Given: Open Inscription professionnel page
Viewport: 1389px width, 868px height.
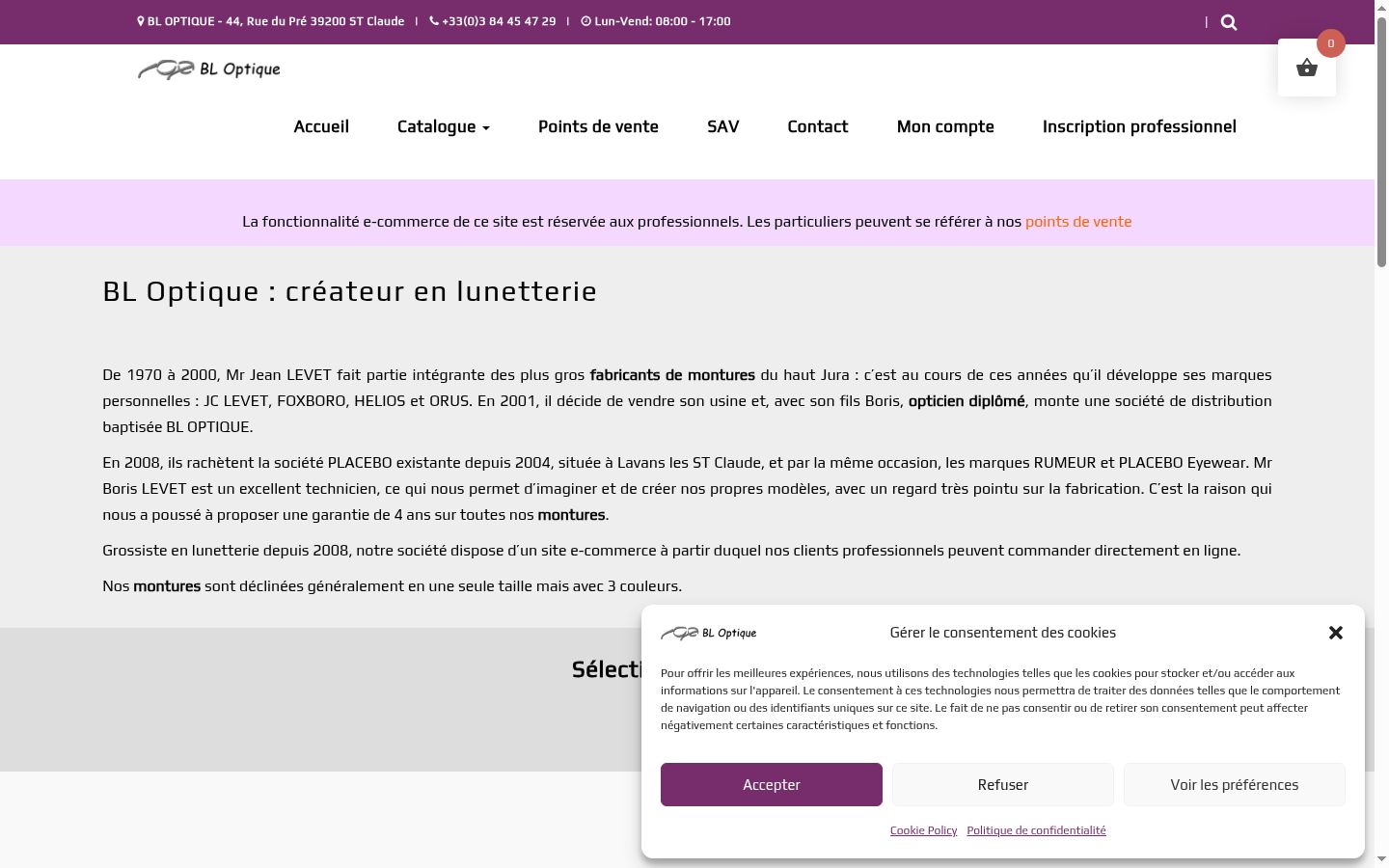Looking at the screenshot, I should [1139, 126].
